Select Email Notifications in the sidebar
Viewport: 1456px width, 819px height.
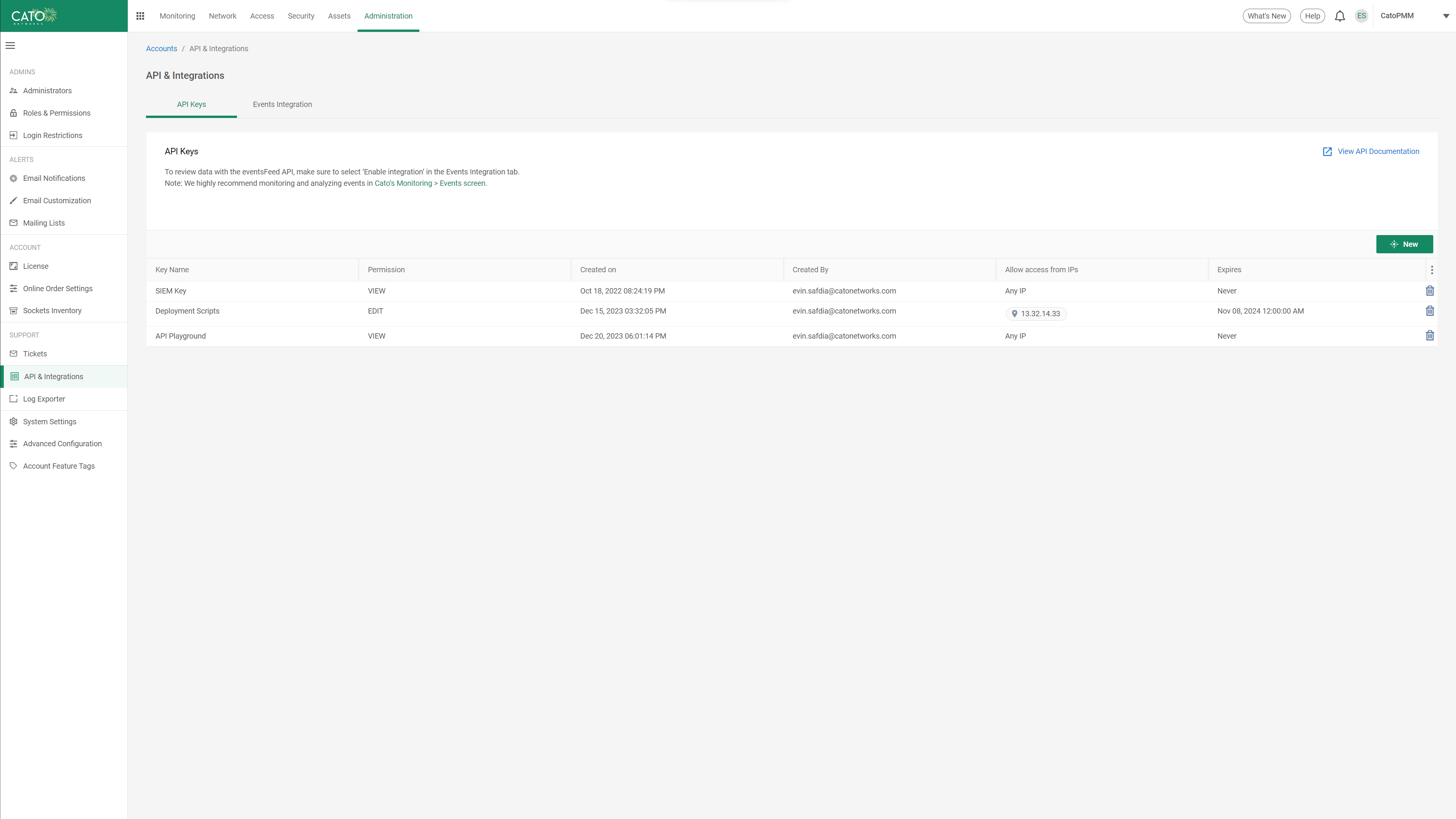[x=54, y=178]
